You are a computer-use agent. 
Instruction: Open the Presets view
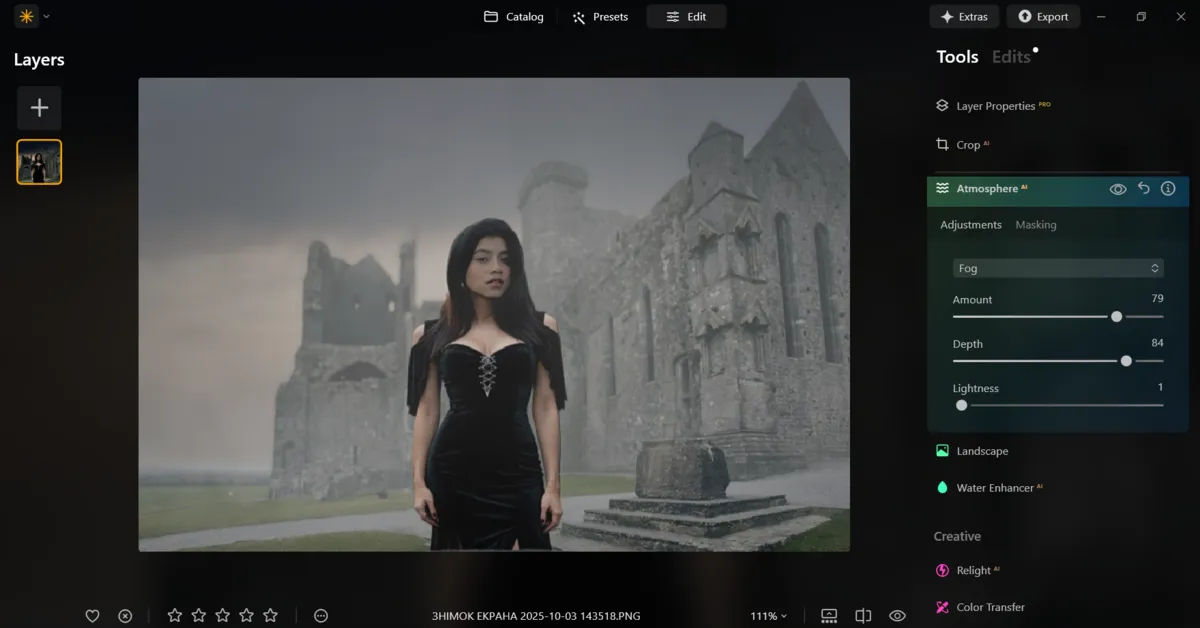pyautogui.click(x=600, y=16)
